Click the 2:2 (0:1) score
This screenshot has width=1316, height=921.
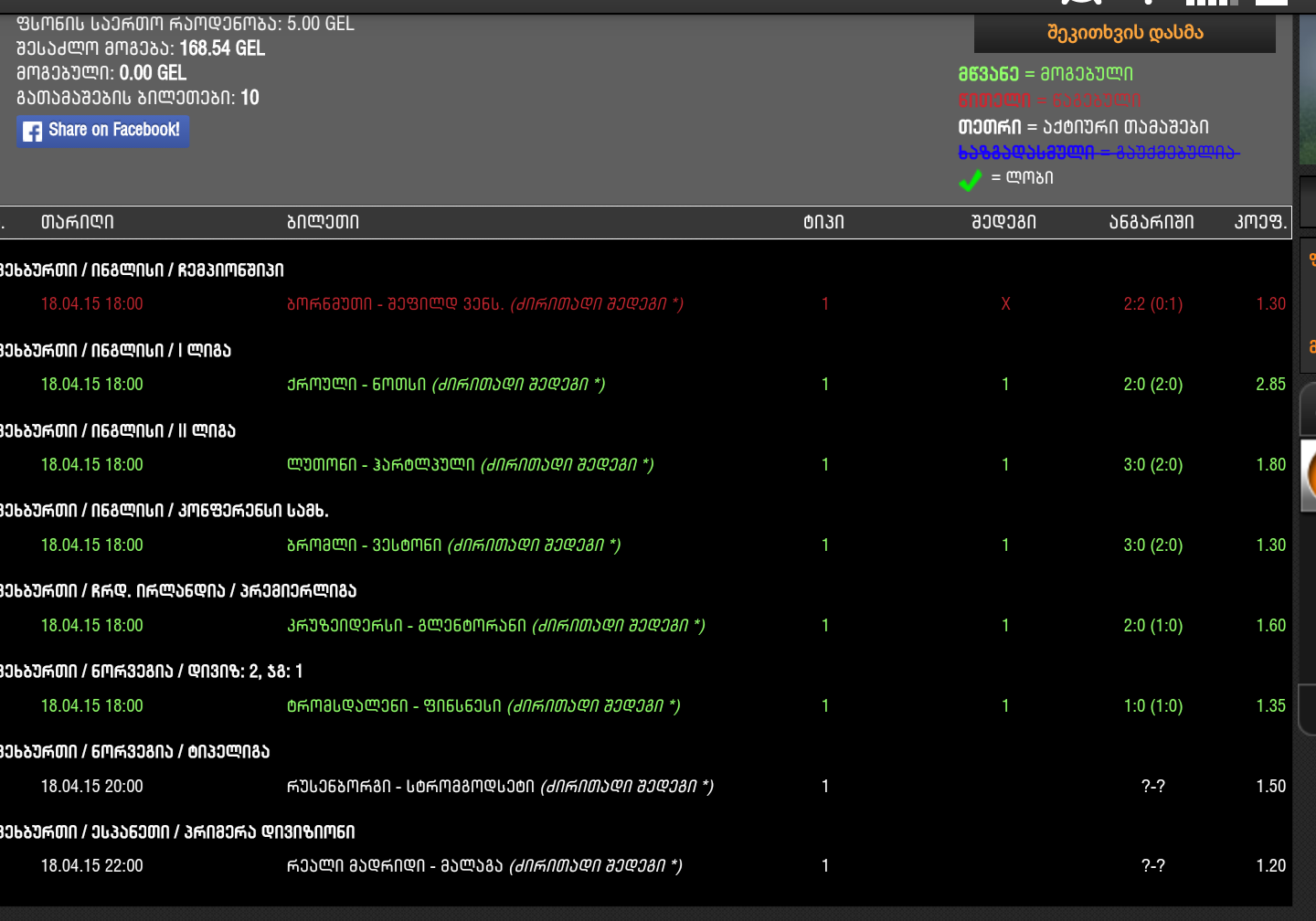(1153, 304)
